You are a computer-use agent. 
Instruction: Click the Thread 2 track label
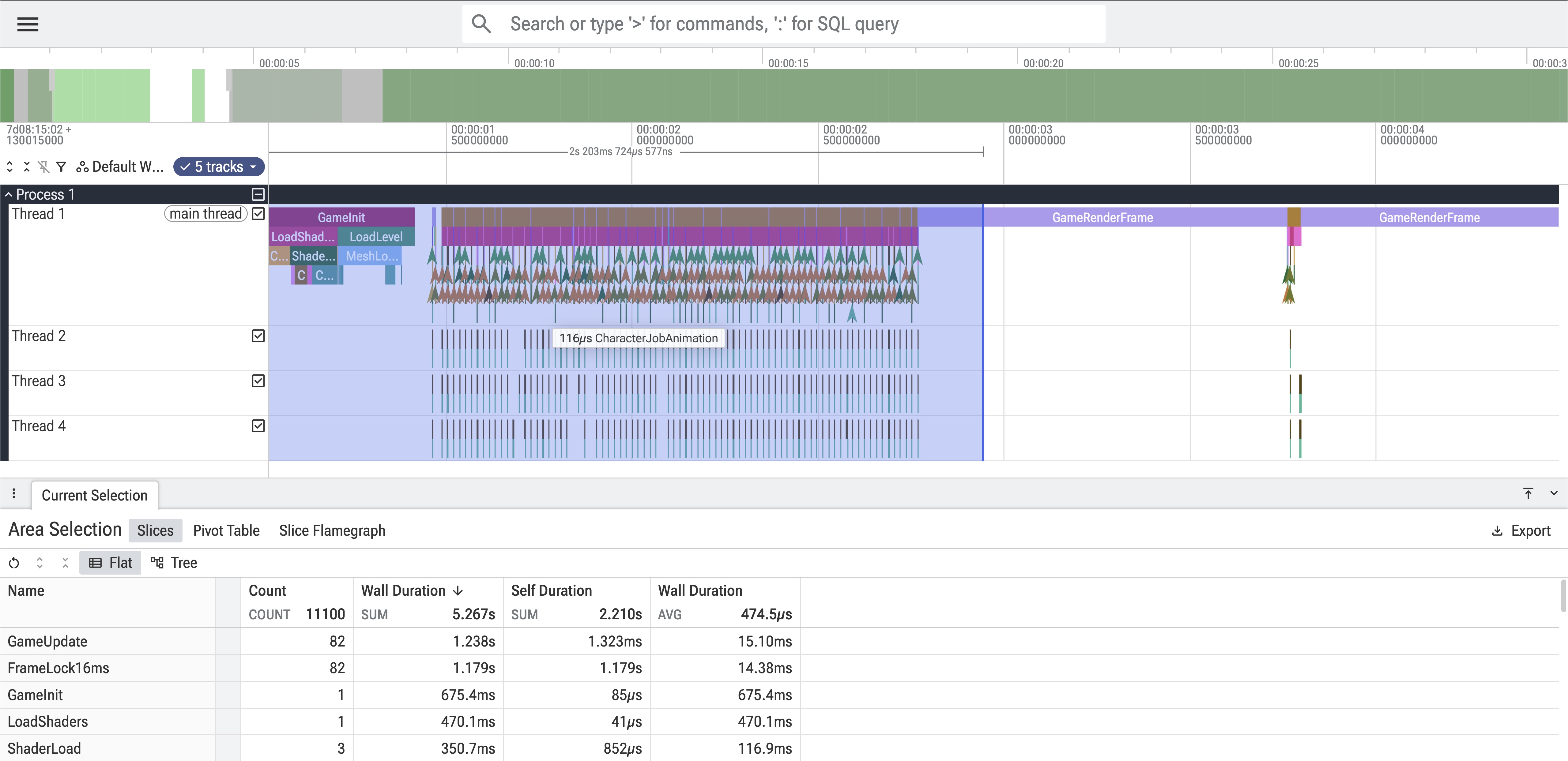(x=38, y=336)
